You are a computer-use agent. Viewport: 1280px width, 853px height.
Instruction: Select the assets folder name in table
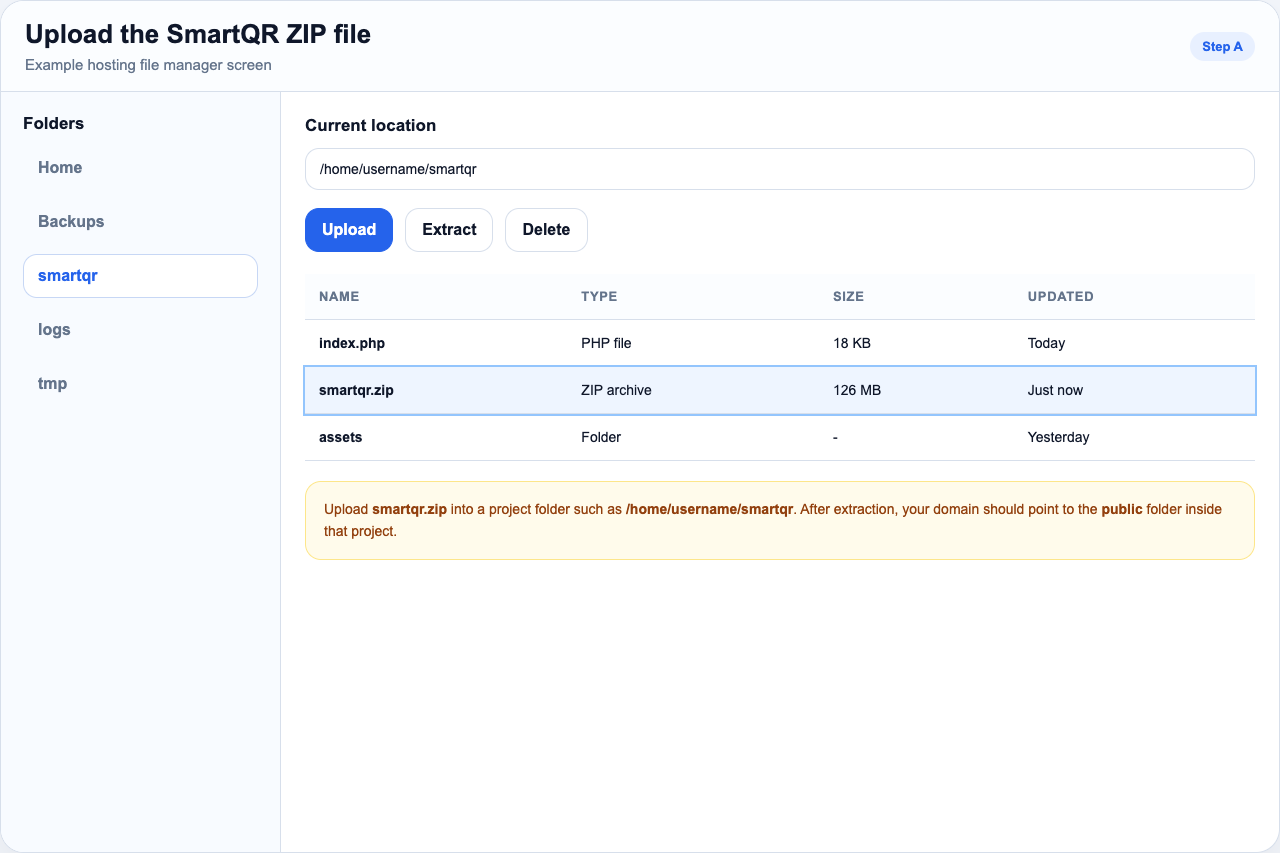(341, 437)
